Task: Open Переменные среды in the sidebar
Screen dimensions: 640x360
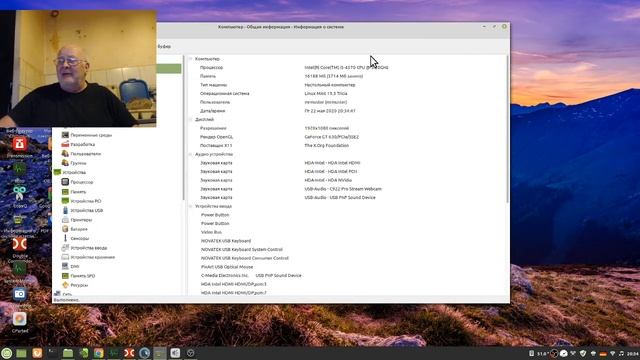Action: pyautogui.click(x=91, y=135)
